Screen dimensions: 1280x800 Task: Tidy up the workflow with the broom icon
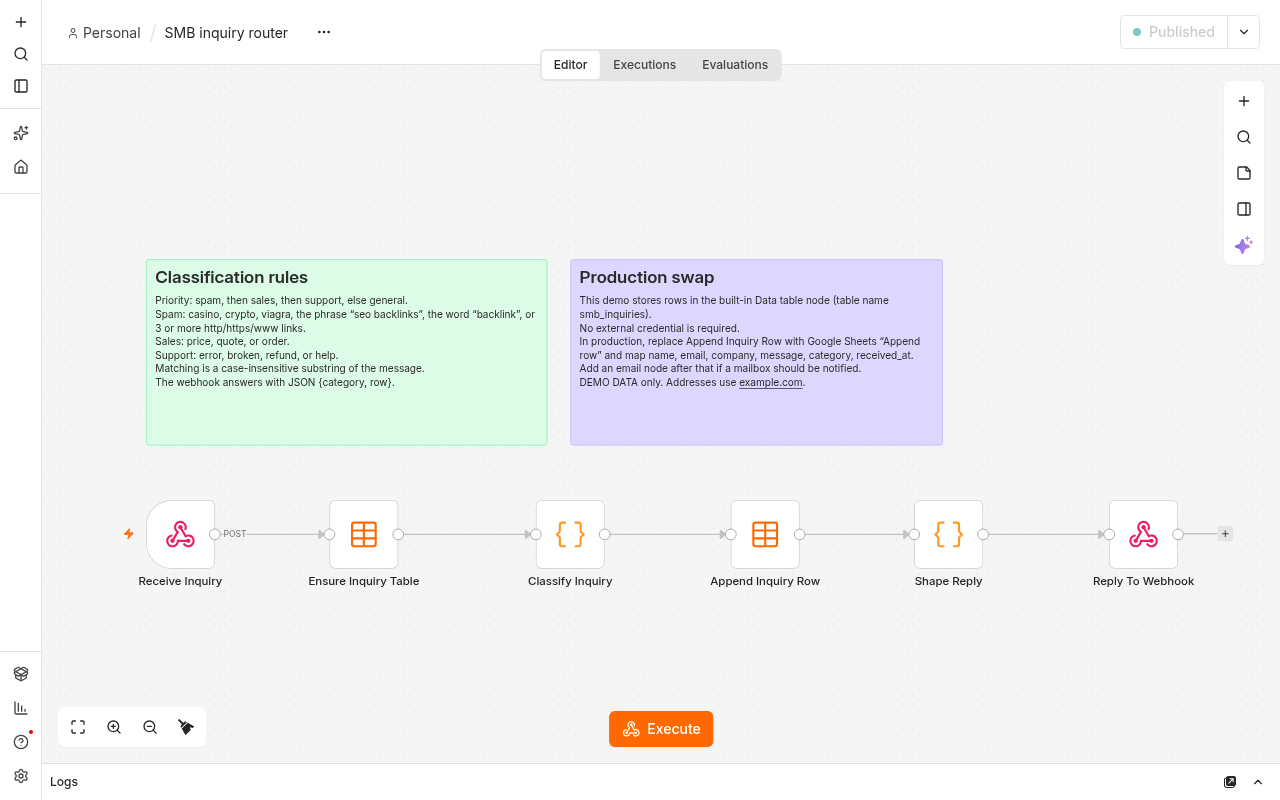click(186, 727)
